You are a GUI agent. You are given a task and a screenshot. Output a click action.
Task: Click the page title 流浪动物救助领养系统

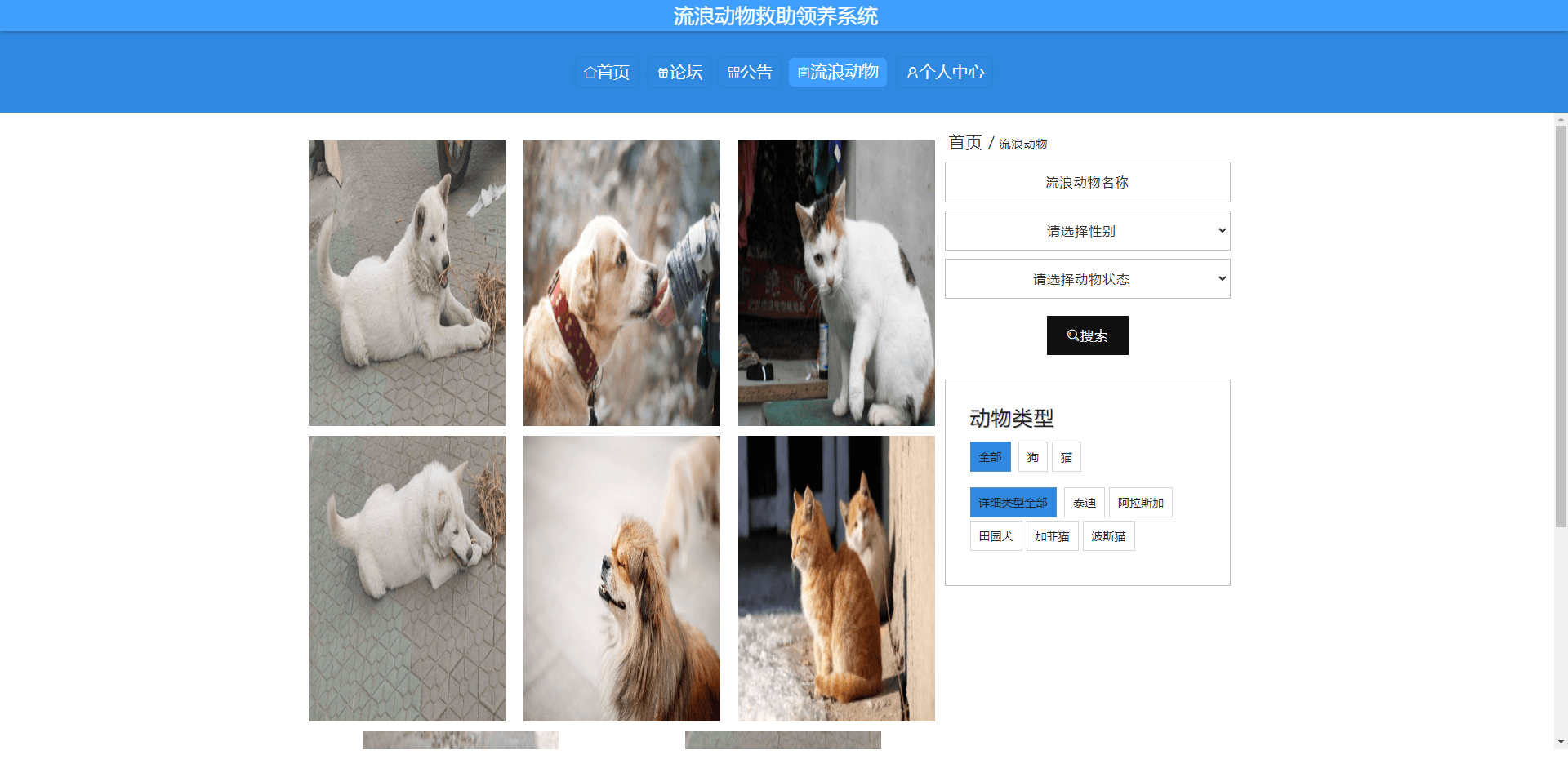coord(775,16)
